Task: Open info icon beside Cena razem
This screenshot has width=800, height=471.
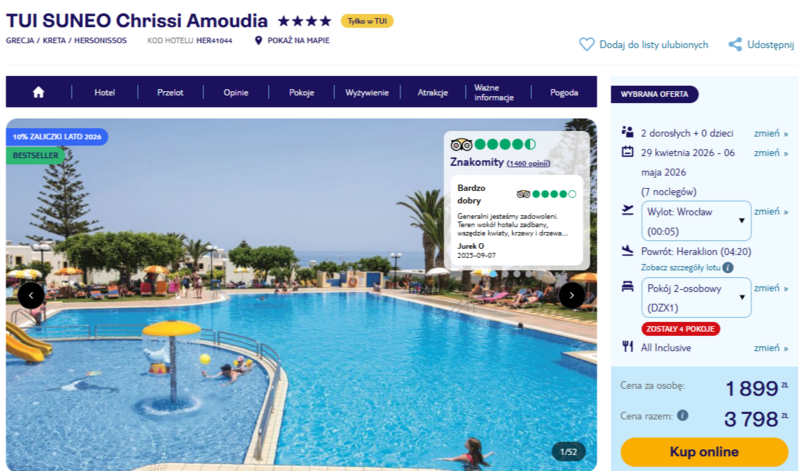Action: point(682,415)
